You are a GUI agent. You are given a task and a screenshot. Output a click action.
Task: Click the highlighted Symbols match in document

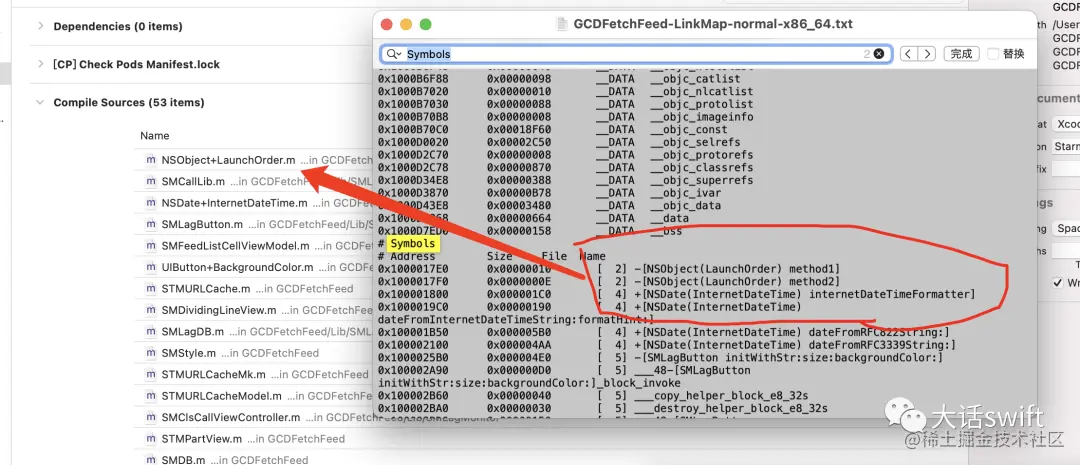point(413,243)
